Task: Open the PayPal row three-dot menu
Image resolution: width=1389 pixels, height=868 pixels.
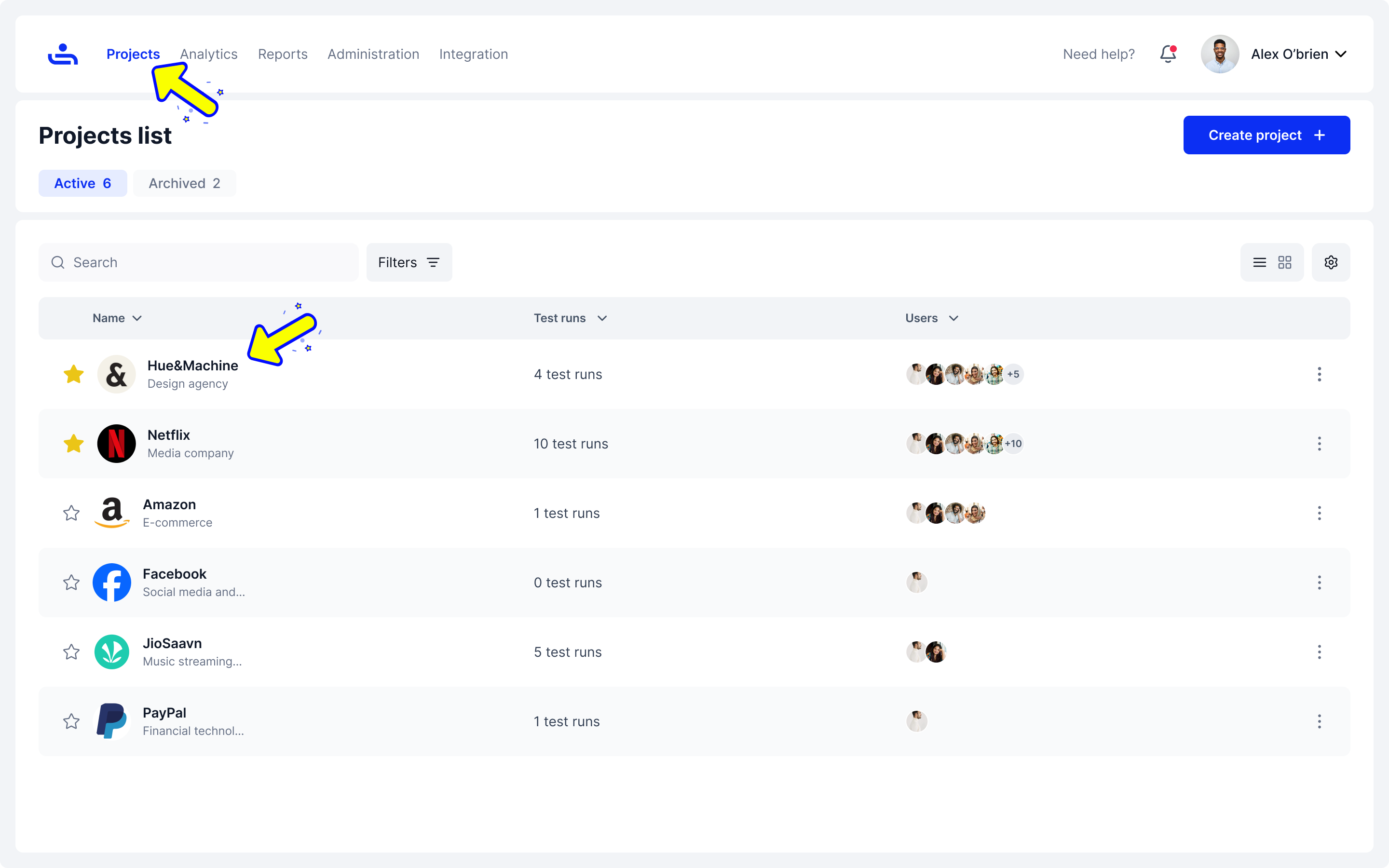Action: coord(1319,721)
